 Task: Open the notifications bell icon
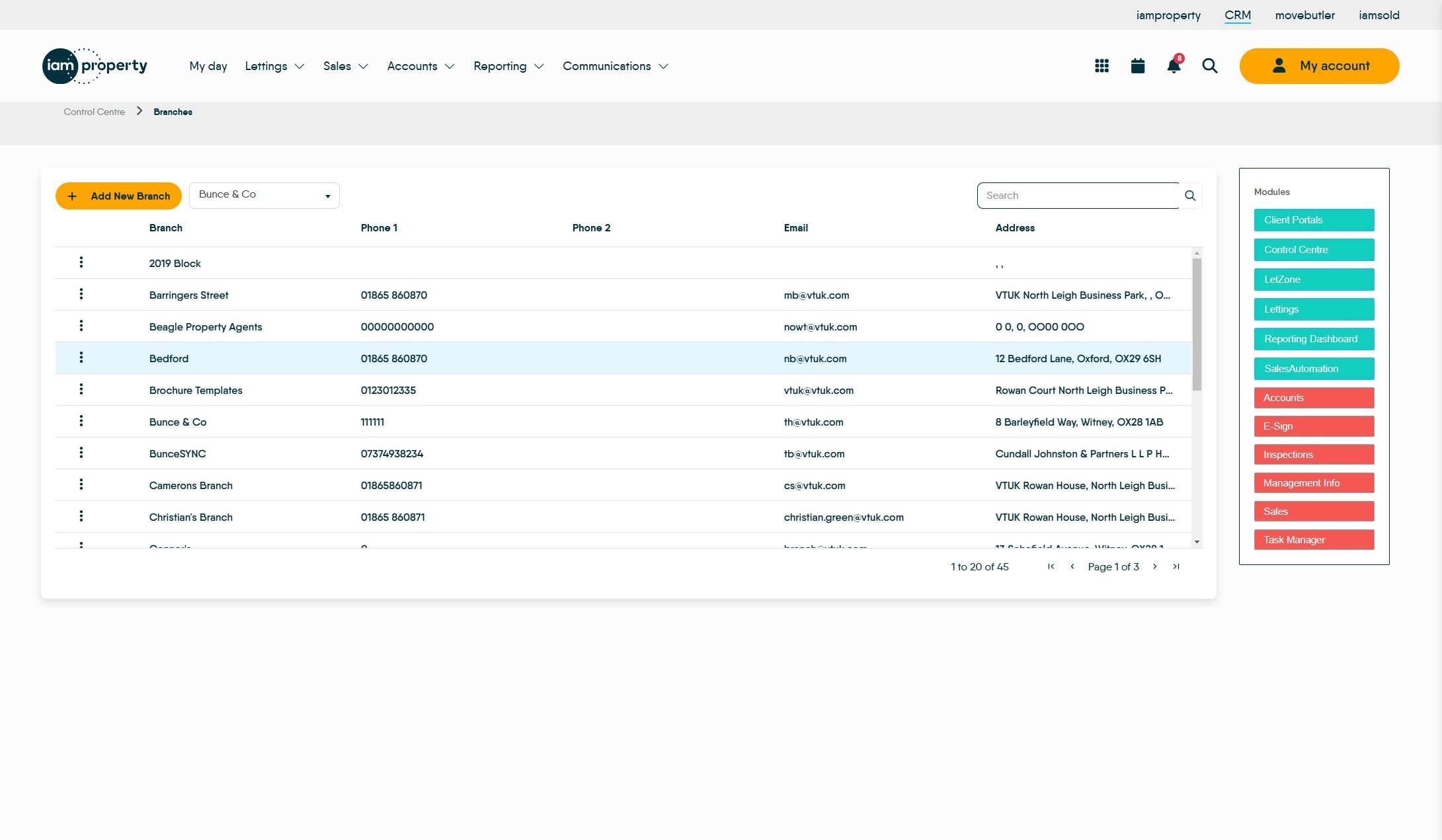1174,65
